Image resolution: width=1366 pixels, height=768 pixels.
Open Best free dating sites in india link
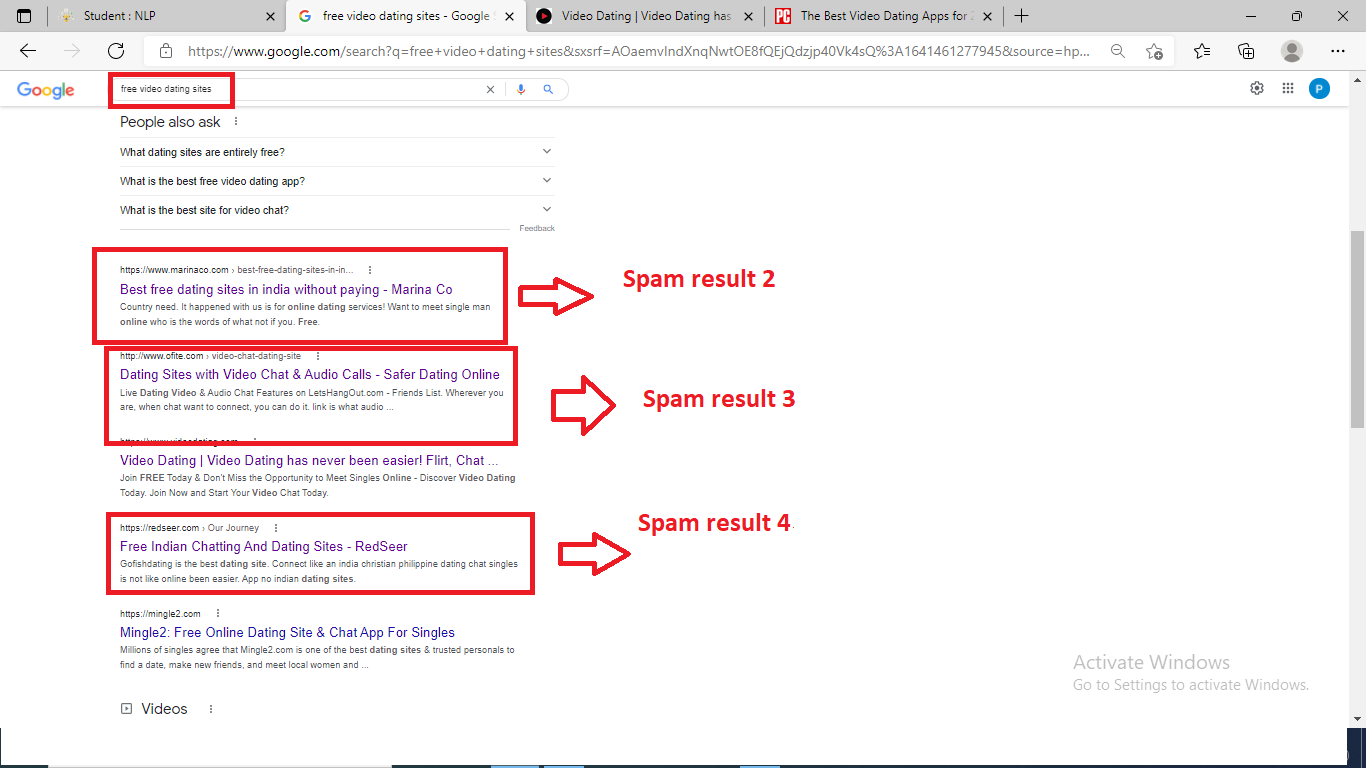coord(286,289)
